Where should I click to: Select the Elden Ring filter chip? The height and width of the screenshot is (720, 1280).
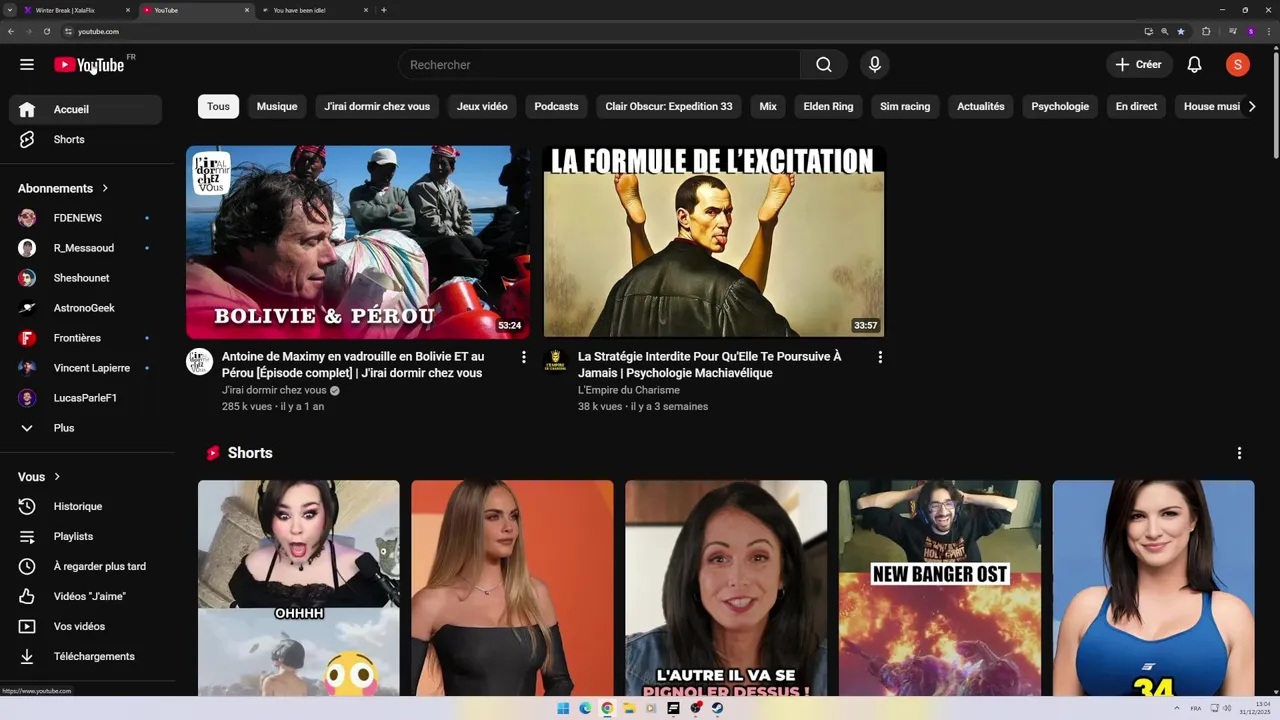828,106
